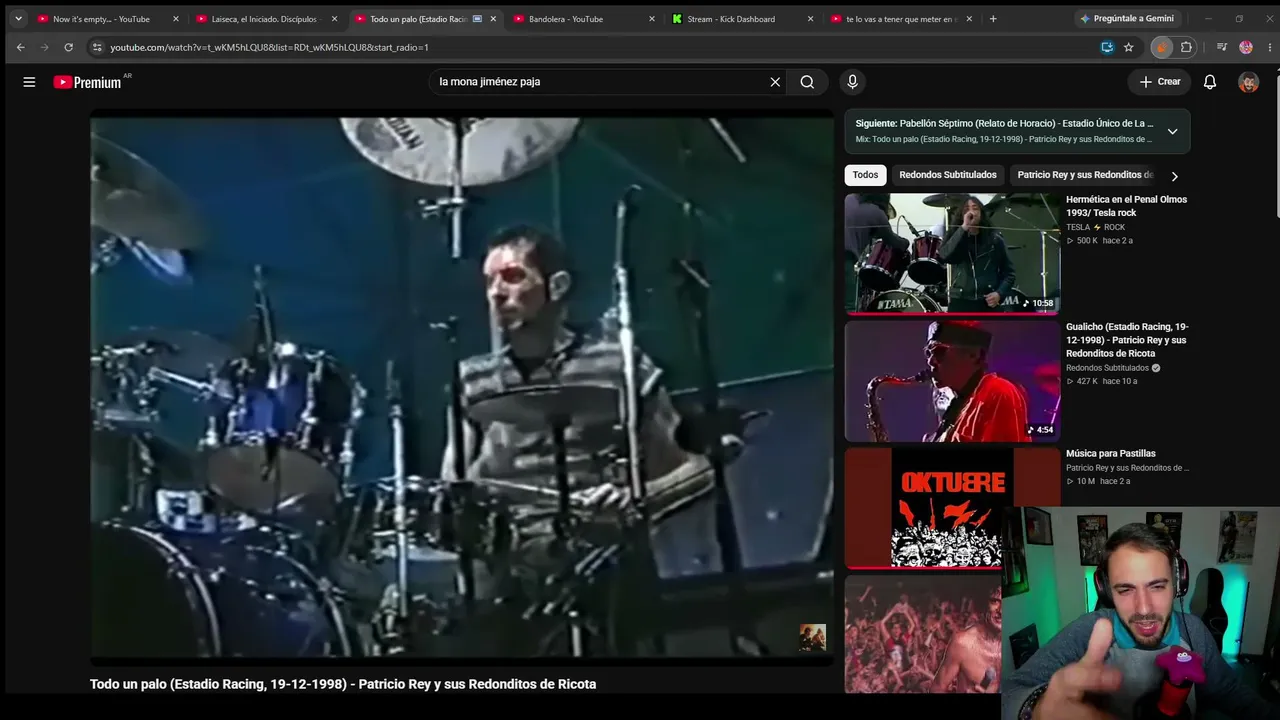Show more filter chips with the arrow
The width and height of the screenshot is (1280, 720).
[x=1174, y=175]
